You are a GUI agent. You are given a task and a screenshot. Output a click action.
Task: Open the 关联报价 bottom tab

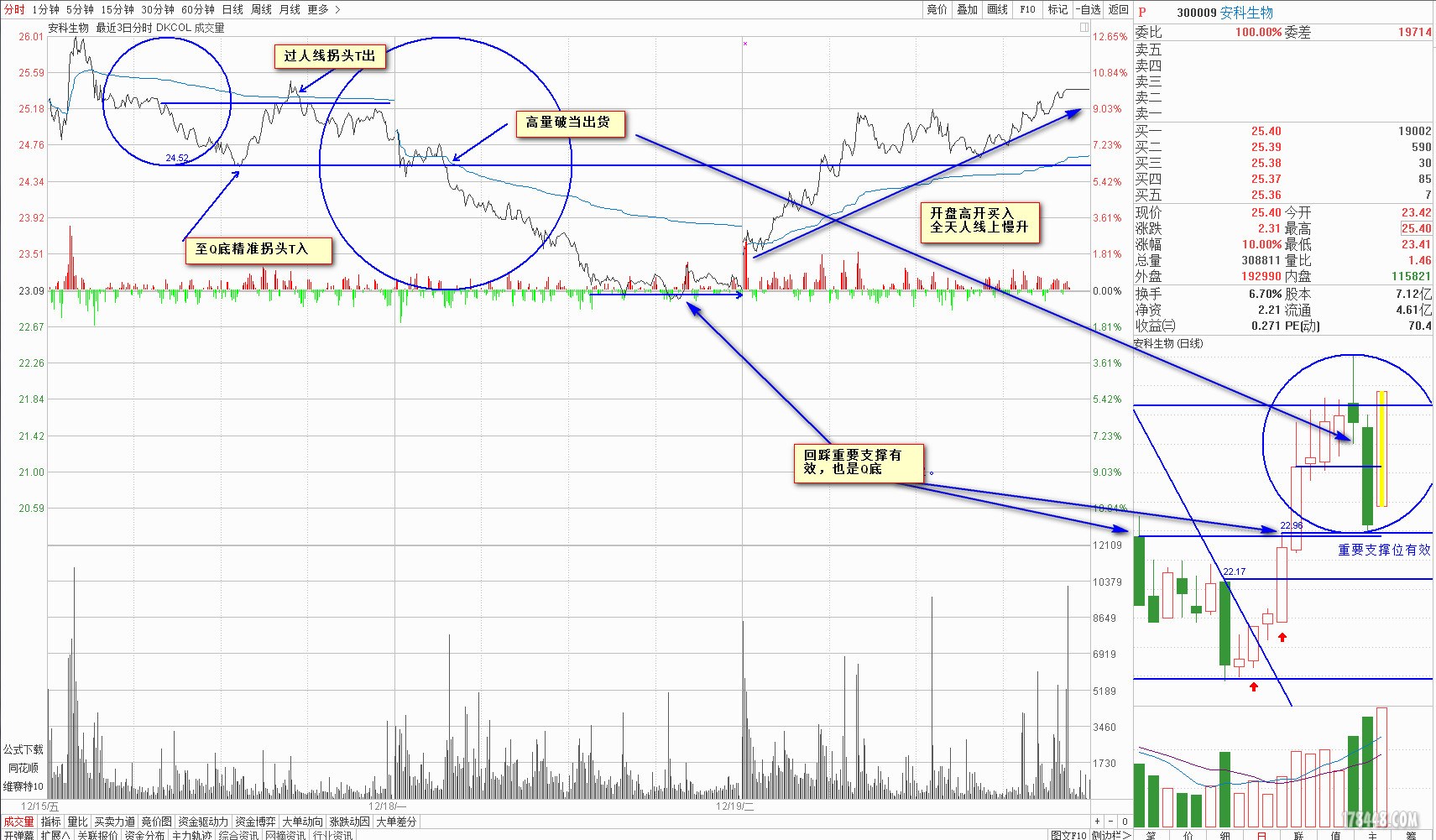click(x=97, y=835)
